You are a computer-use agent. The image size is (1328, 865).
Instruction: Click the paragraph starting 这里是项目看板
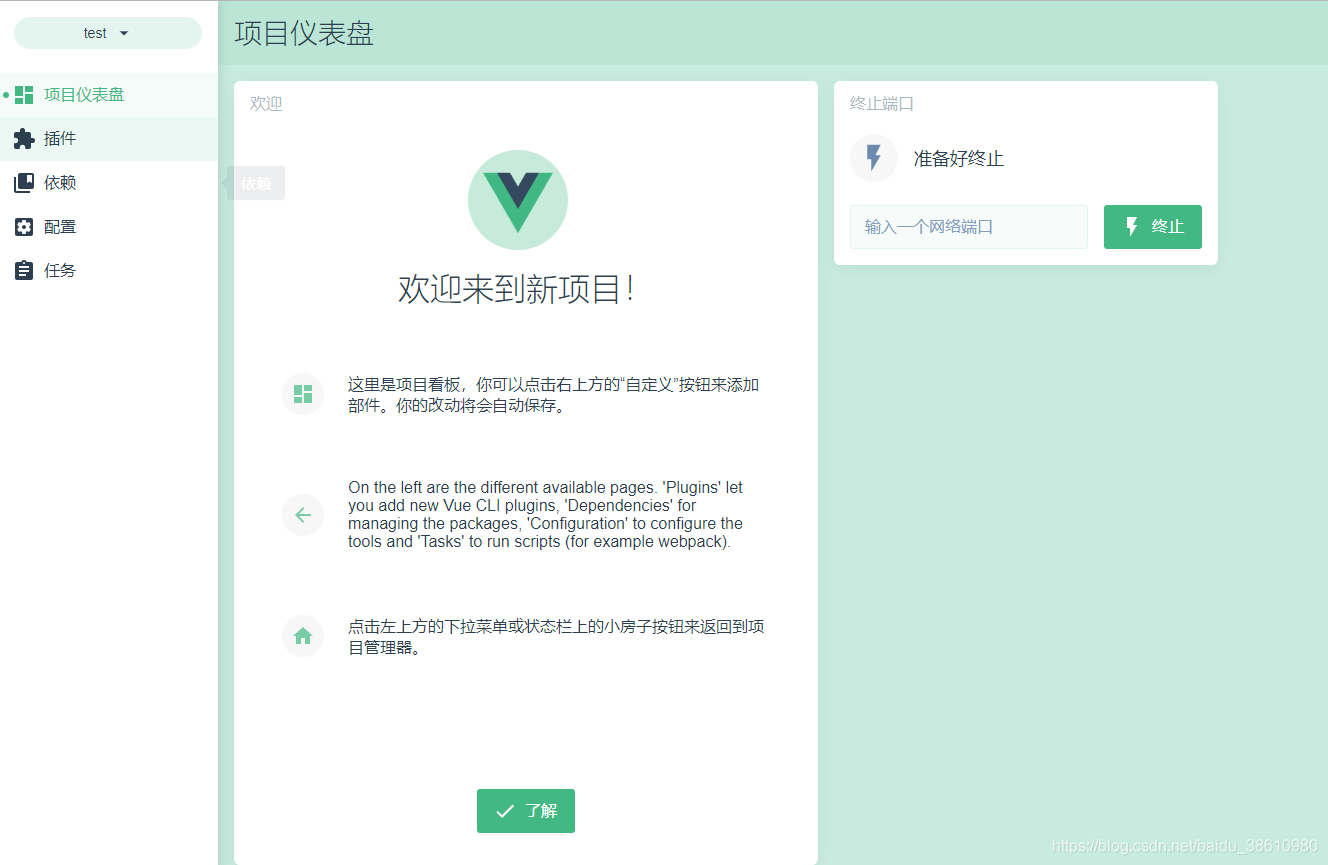(x=554, y=395)
